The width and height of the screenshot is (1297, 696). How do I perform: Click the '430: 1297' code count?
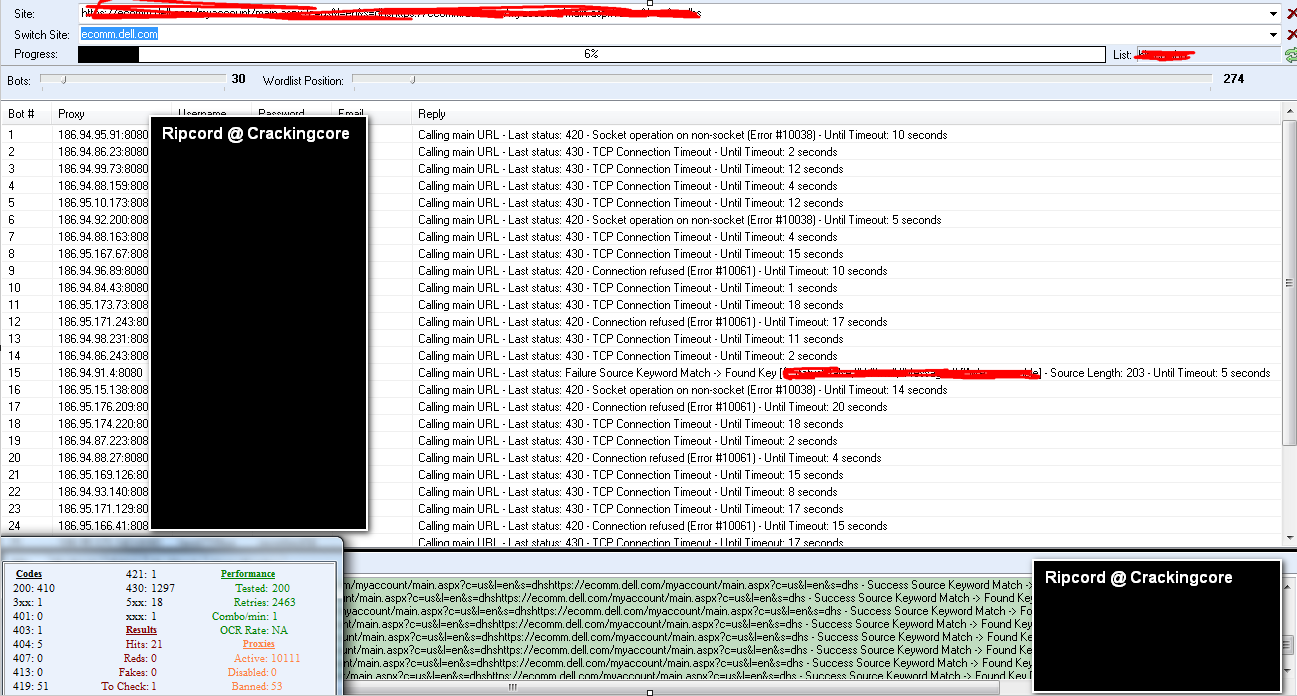click(x=150, y=588)
